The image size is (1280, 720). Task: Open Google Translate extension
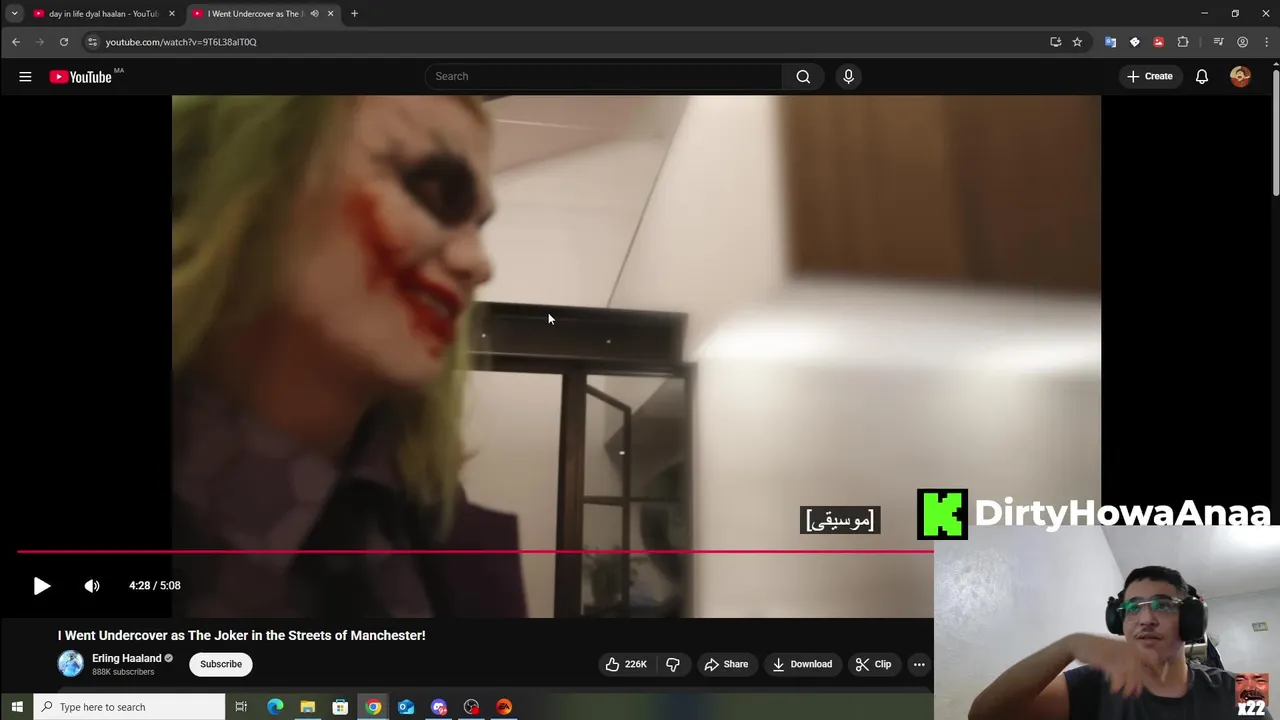click(x=1110, y=42)
